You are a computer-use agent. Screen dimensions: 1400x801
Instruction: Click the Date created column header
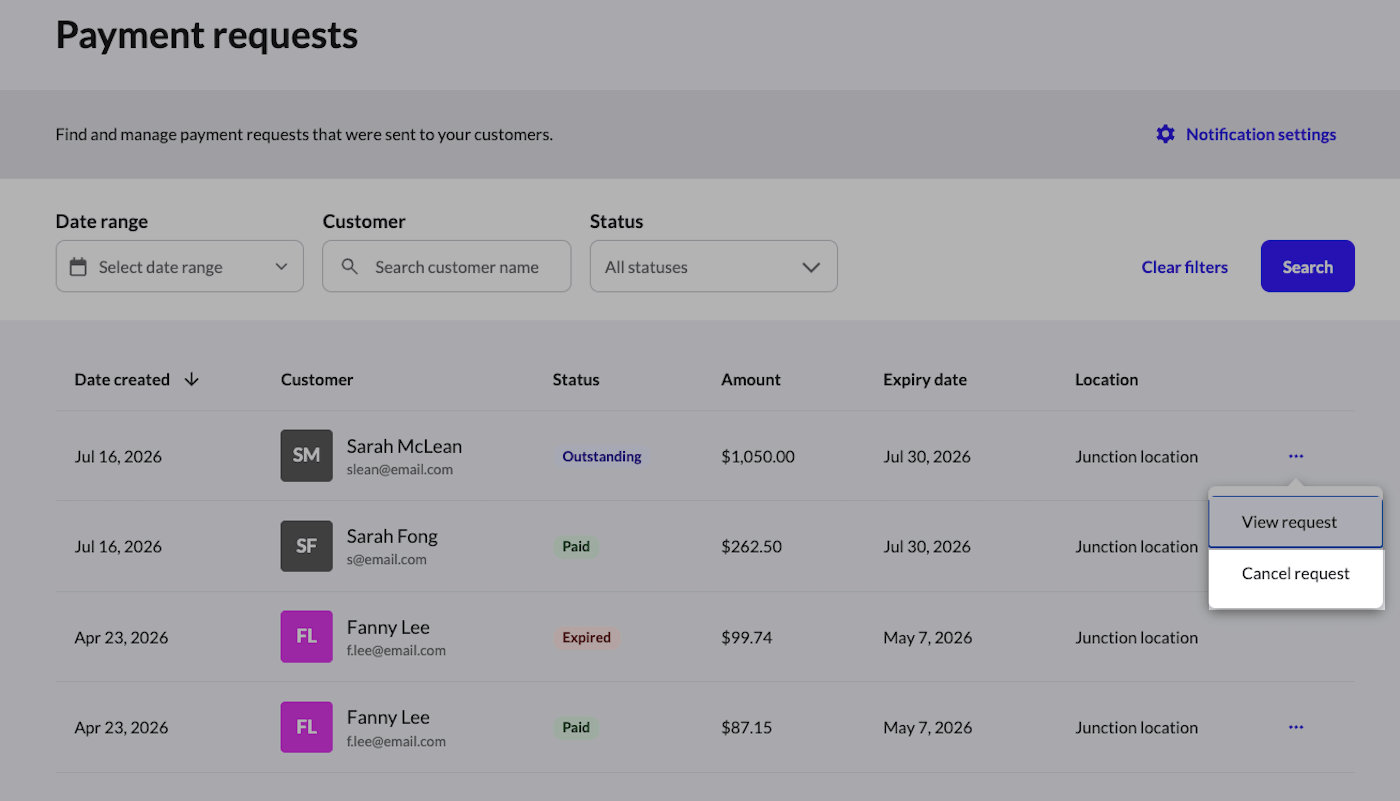pos(122,380)
